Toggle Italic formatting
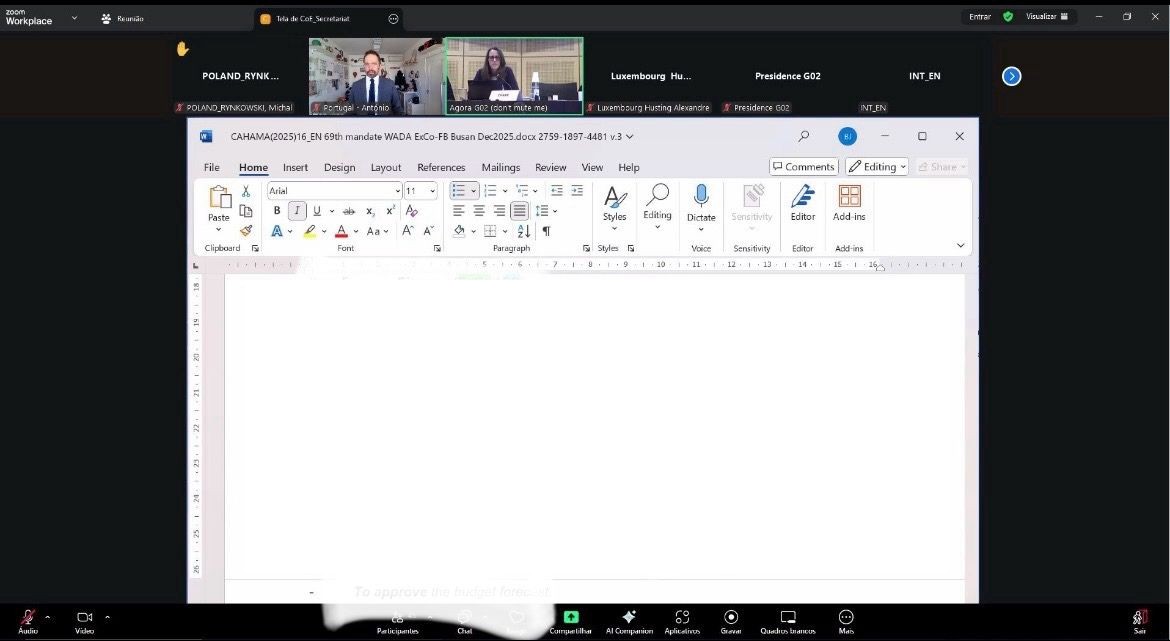 [x=297, y=211]
